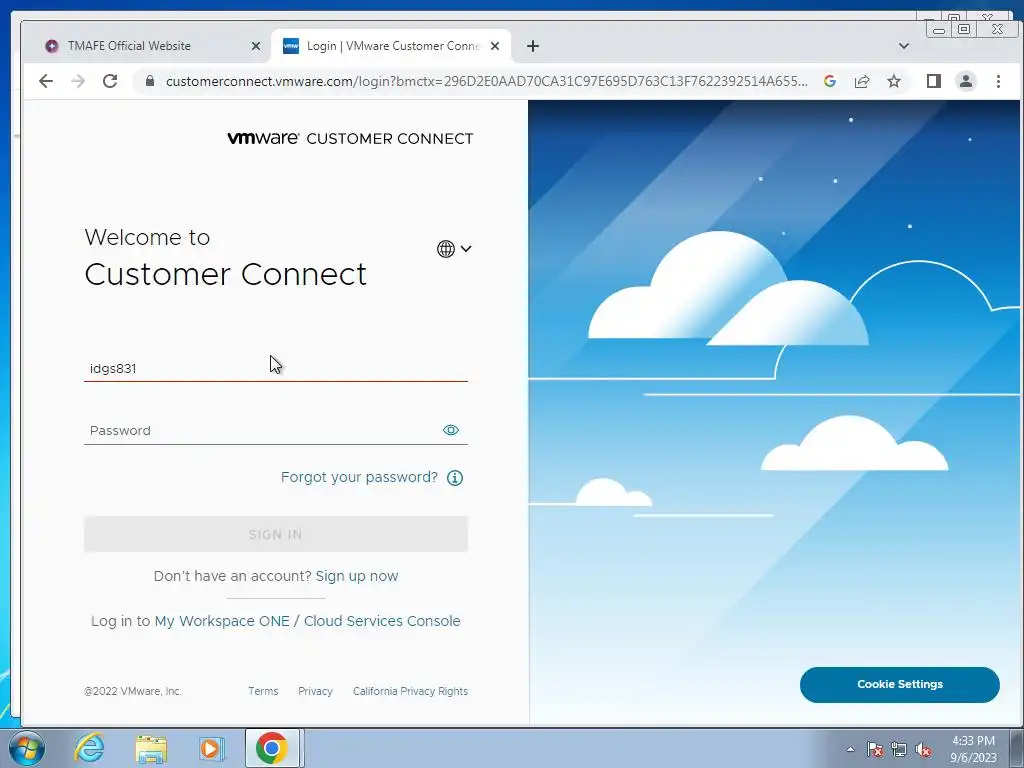
Task: Show hidden tray icons arrow
Action: pyautogui.click(x=850, y=749)
